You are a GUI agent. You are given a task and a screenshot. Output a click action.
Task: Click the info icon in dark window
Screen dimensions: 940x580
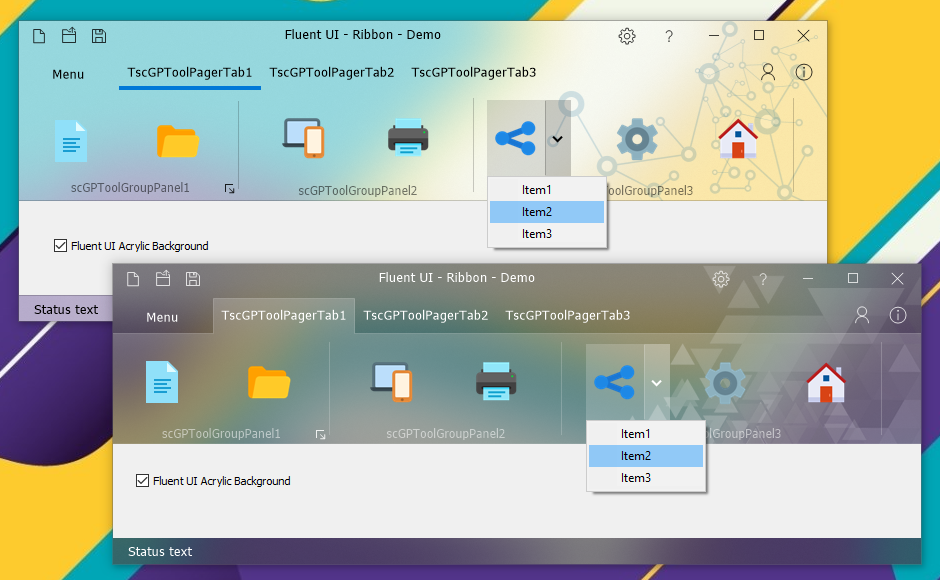[x=898, y=315]
